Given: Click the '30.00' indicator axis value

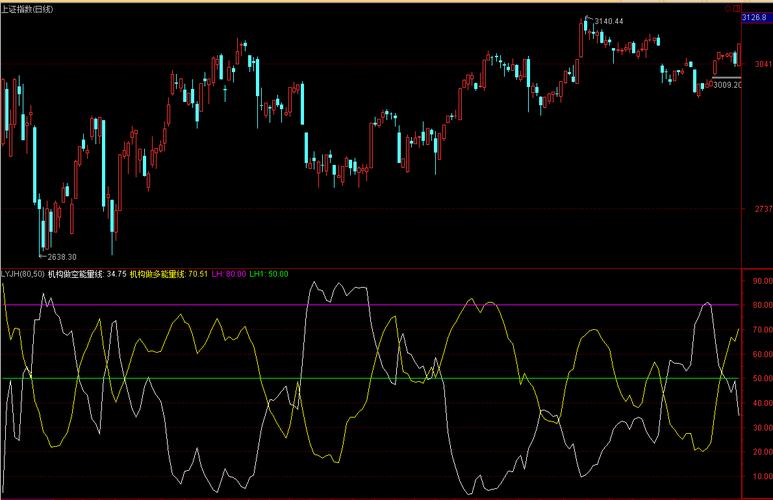Looking at the screenshot, I should (x=762, y=428).
